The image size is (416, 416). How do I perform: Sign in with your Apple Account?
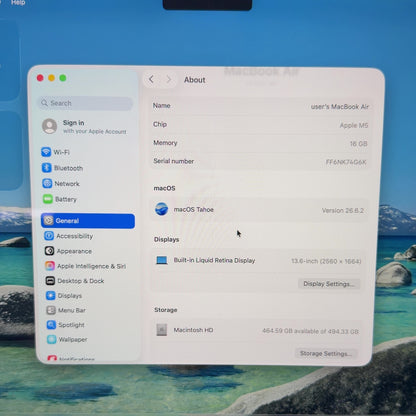coord(85,127)
